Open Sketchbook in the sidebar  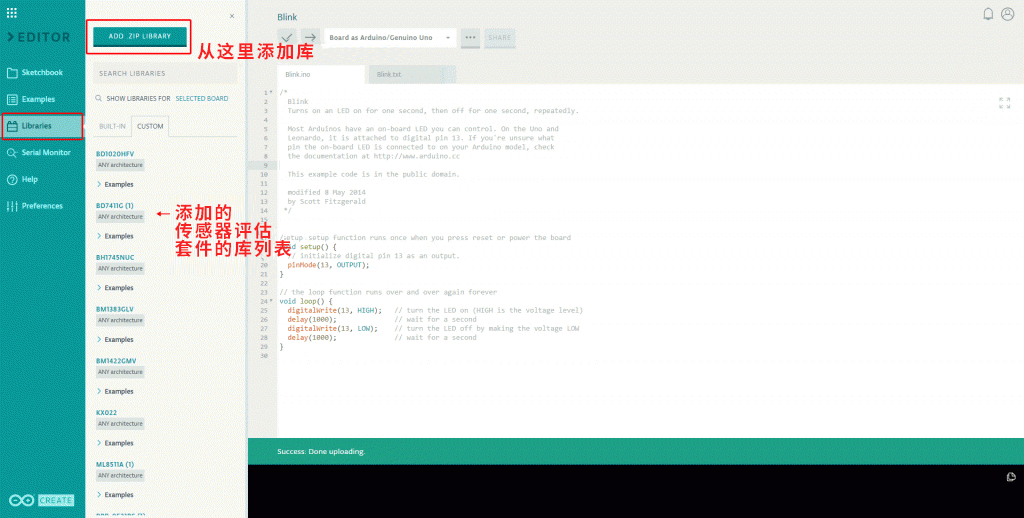click(x=42, y=73)
